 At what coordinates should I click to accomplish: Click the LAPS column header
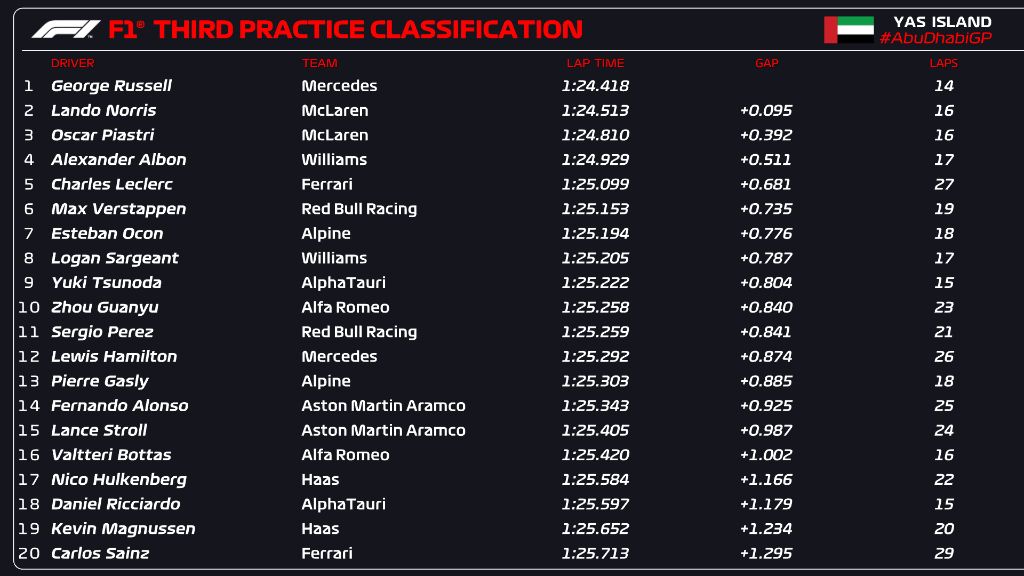[944, 63]
